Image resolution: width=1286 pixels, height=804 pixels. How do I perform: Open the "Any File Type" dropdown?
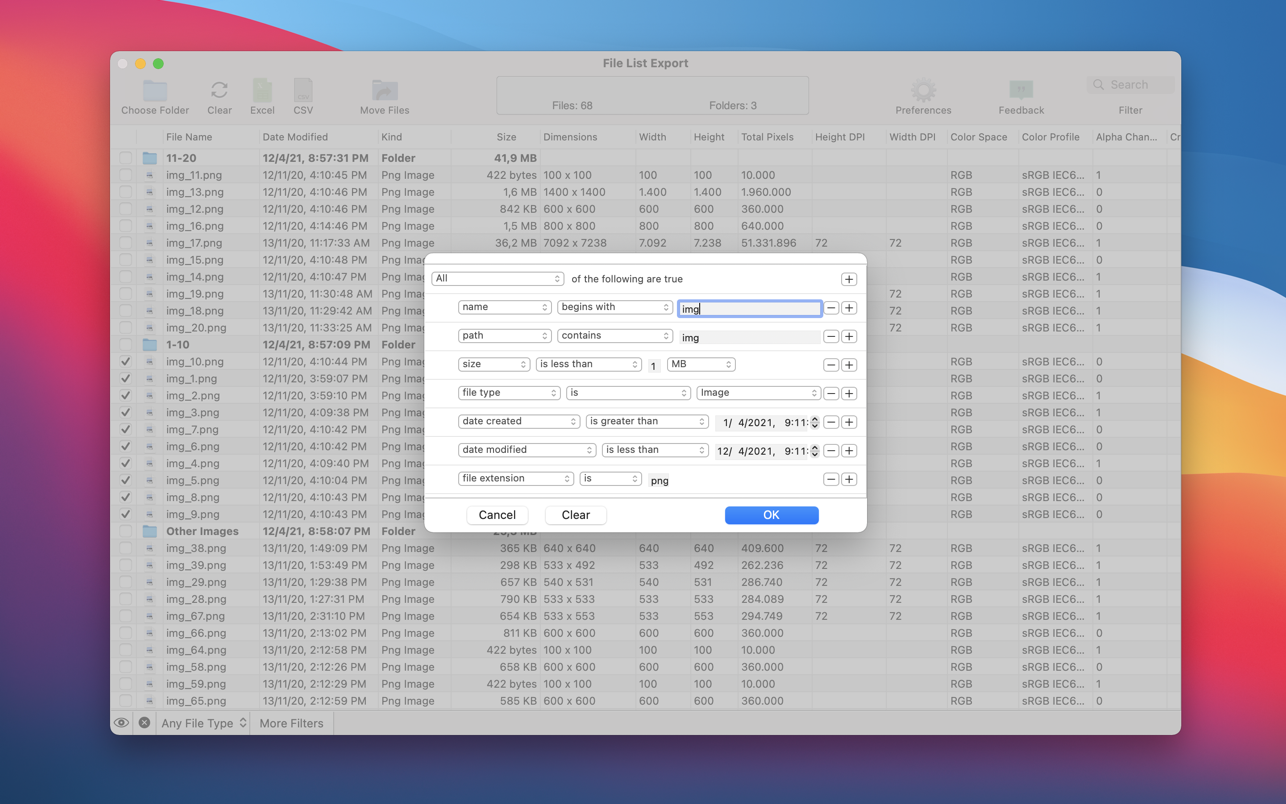coord(203,722)
